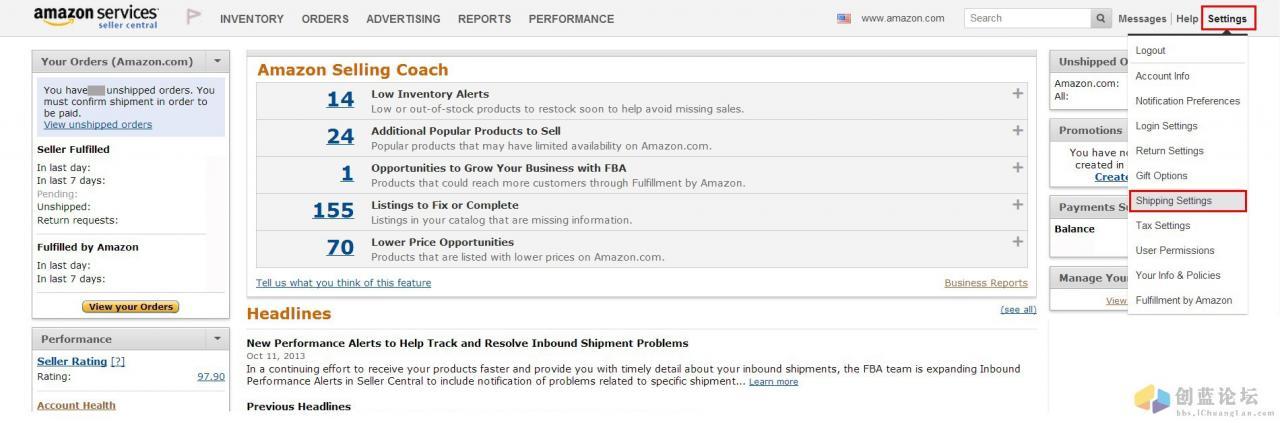Open the INVENTORY navigation menu
This screenshot has height=423, width=1280.
(252, 19)
